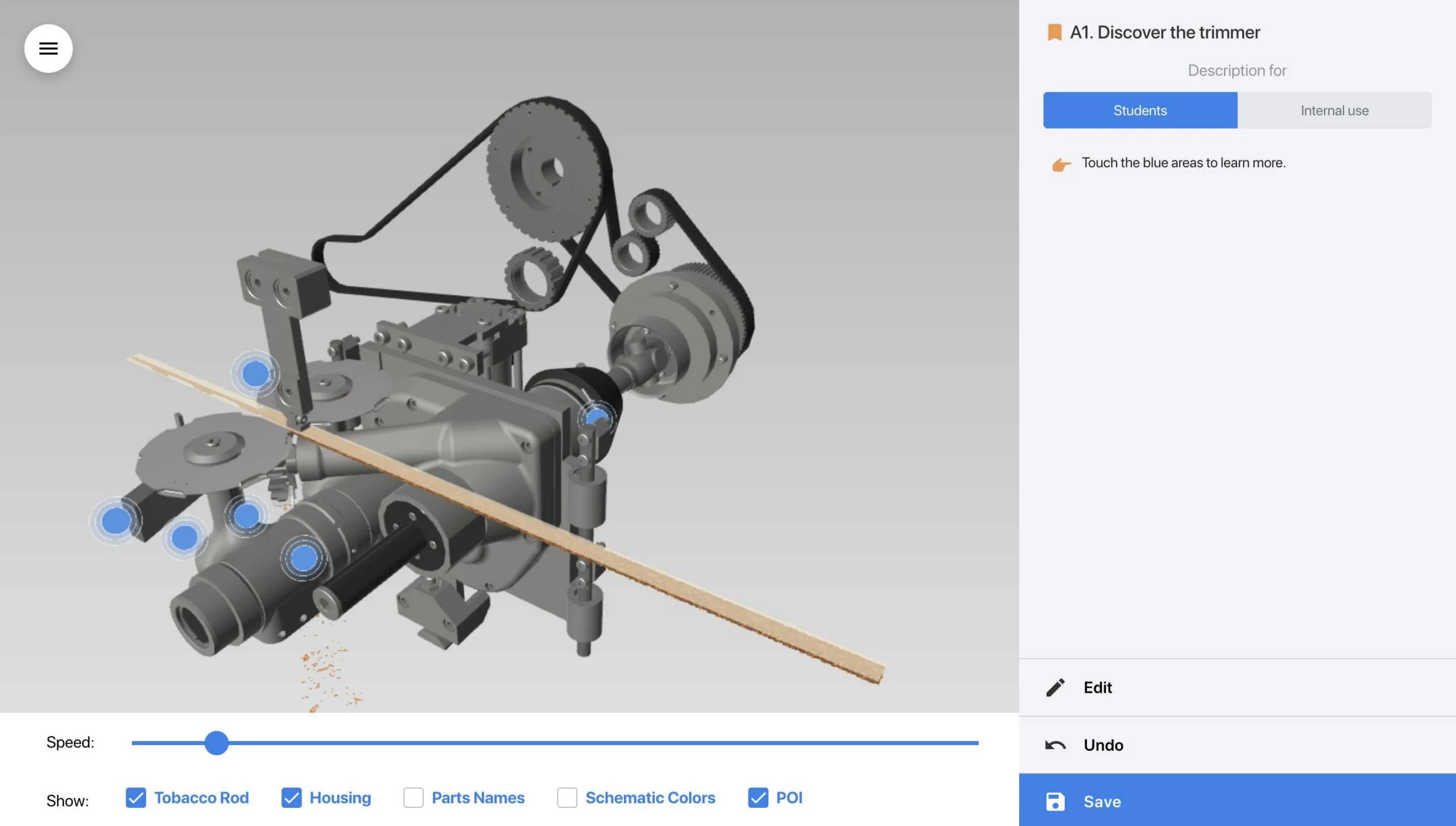Viewport: 1456px width, 826px height.
Task: Click the Undo arrow icon
Action: (x=1055, y=745)
